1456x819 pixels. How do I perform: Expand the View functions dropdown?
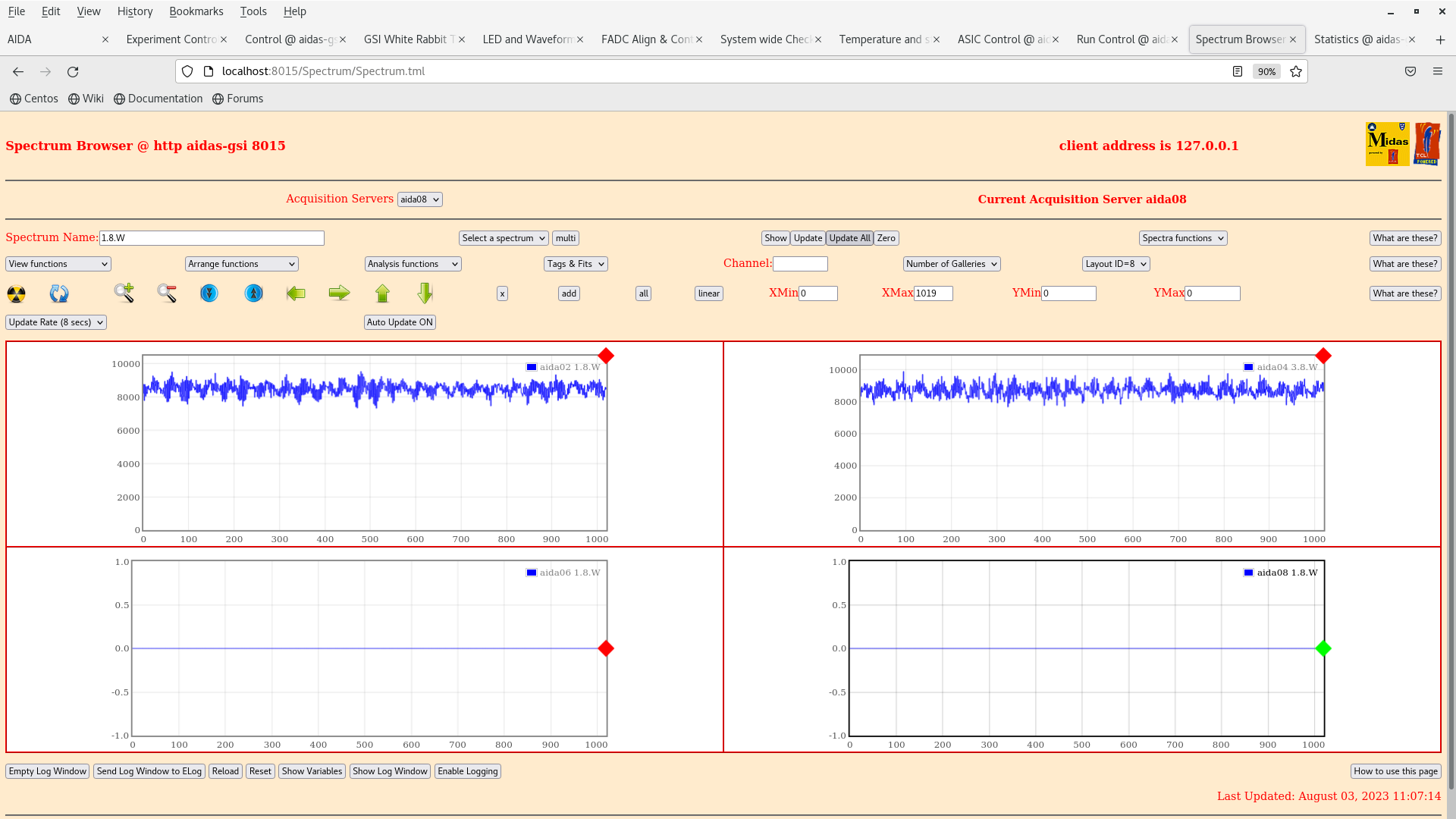tap(58, 264)
